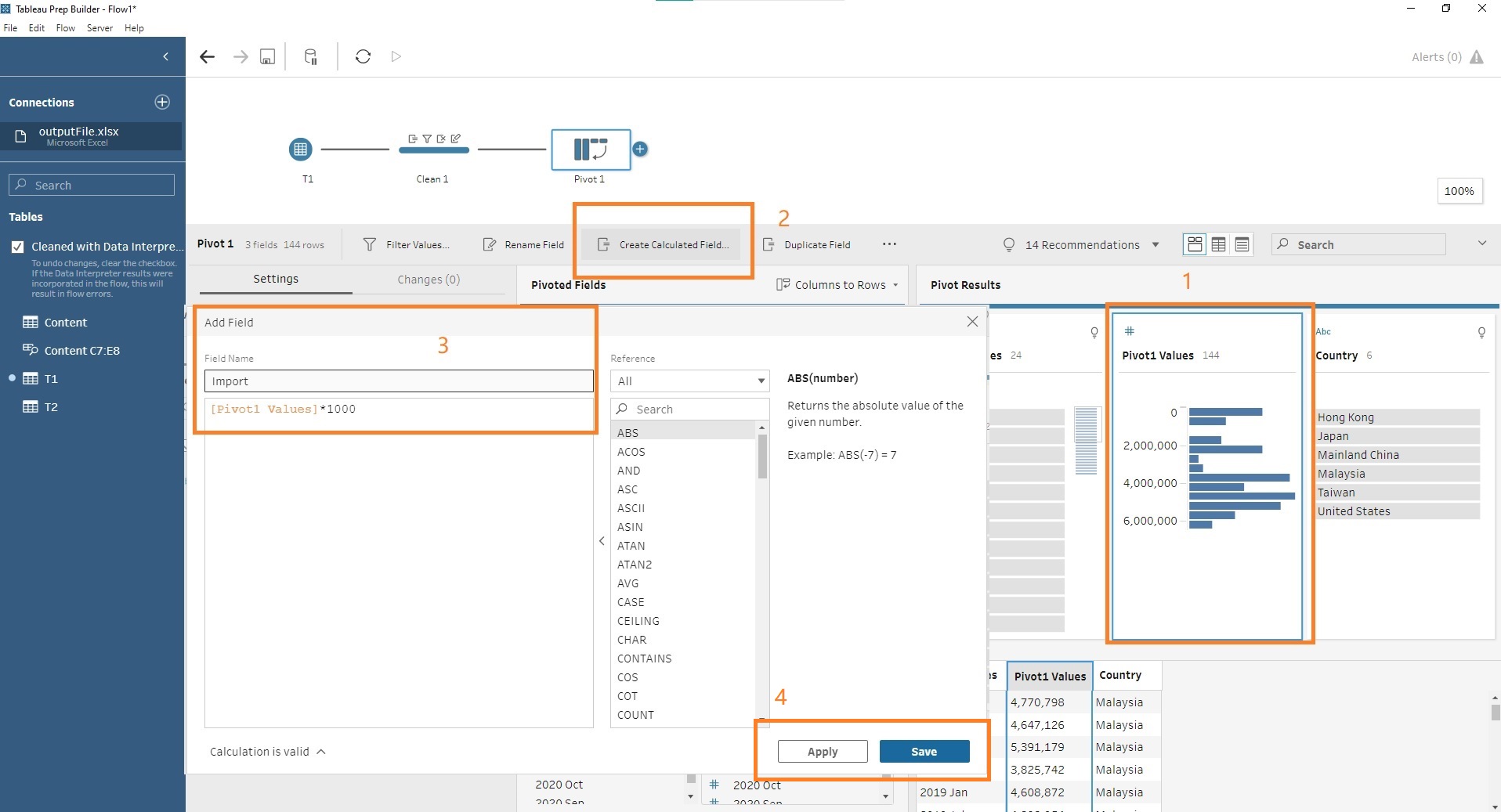Open the Edit menu
1501x812 pixels.
[x=37, y=28]
